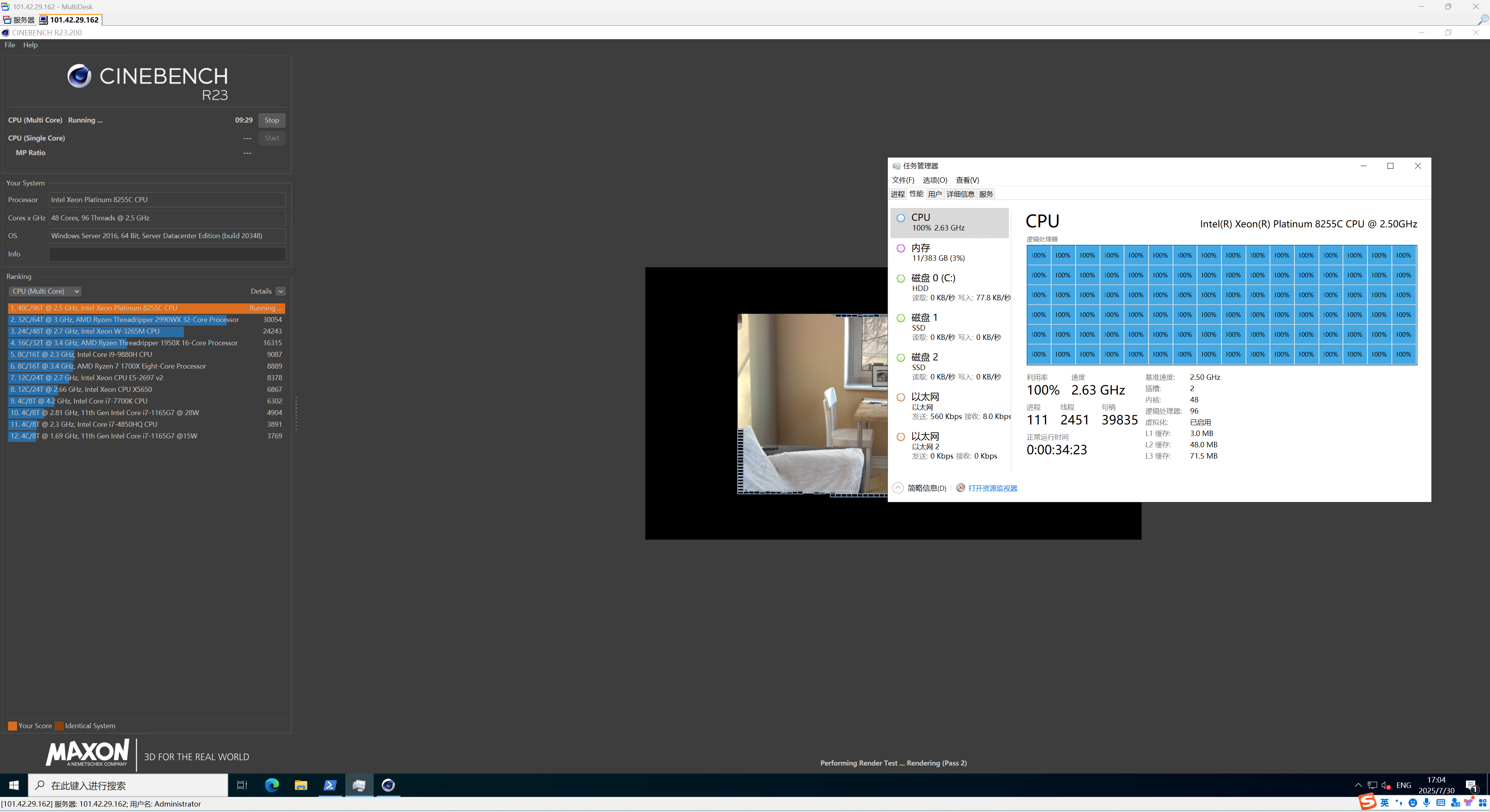
Task: Open File Explorer from taskbar
Action: pos(301,785)
